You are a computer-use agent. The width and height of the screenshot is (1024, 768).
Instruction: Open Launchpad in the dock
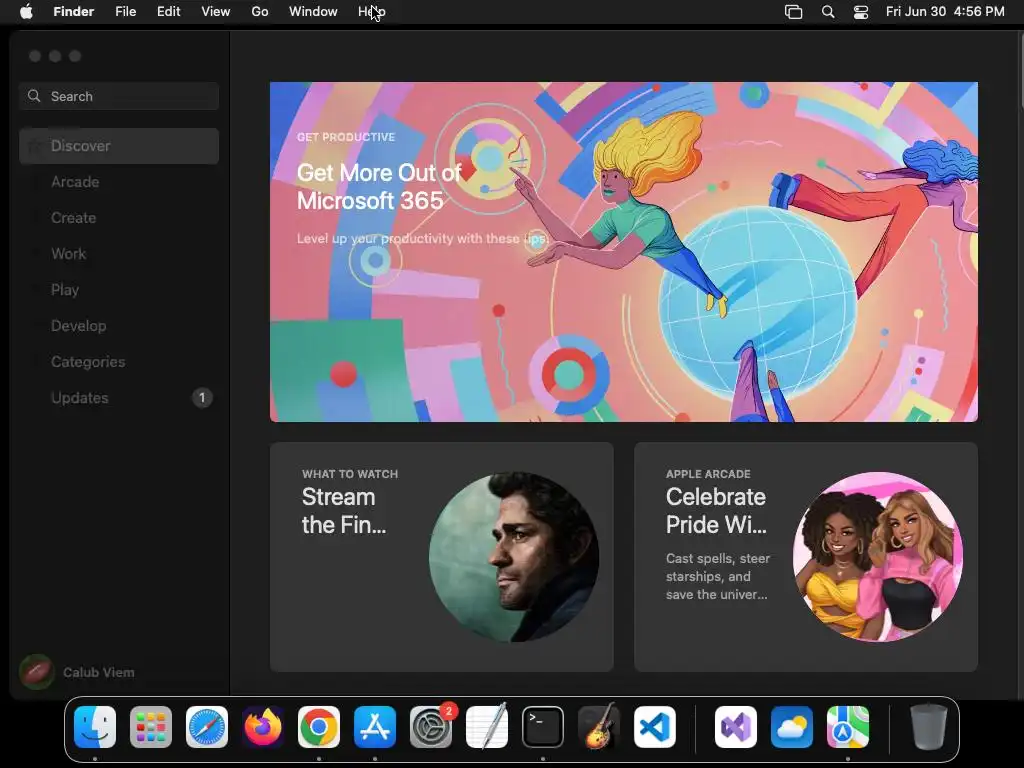[x=151, y=727]
